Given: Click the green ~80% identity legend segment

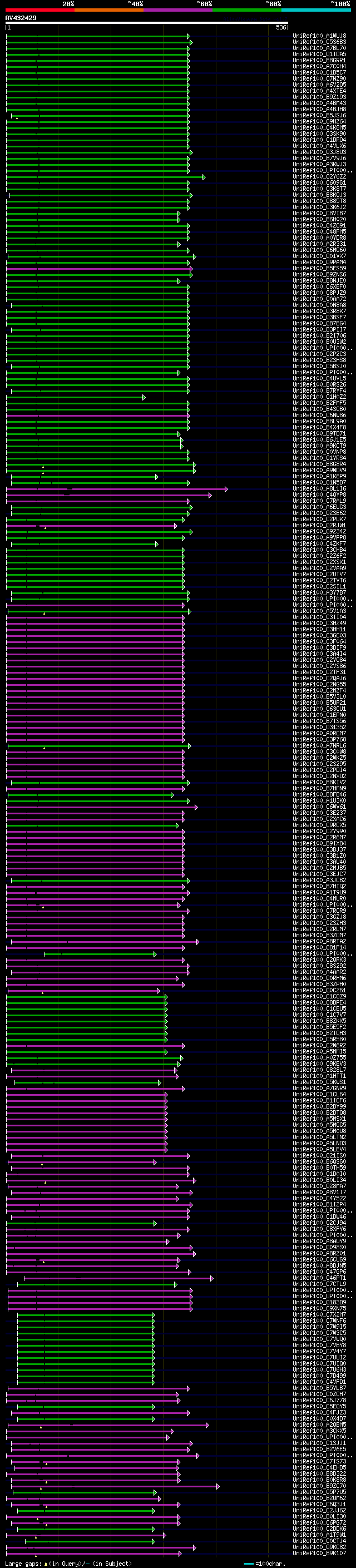Looking at the screenshot, I should click(x=247, y=10).
